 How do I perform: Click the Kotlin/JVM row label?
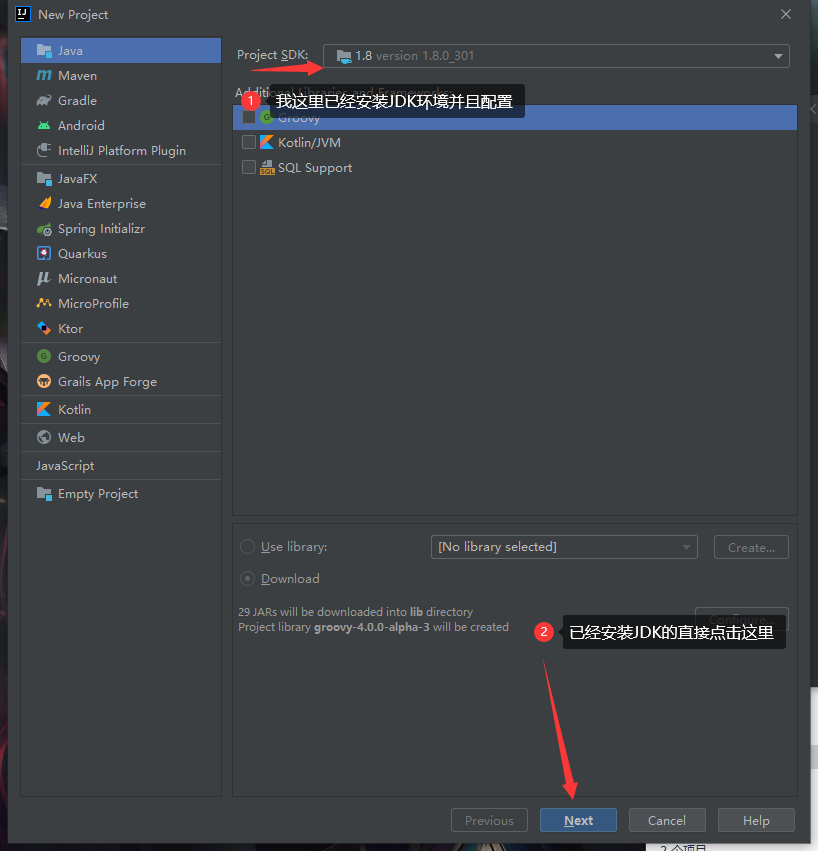[x=309, y=142]
